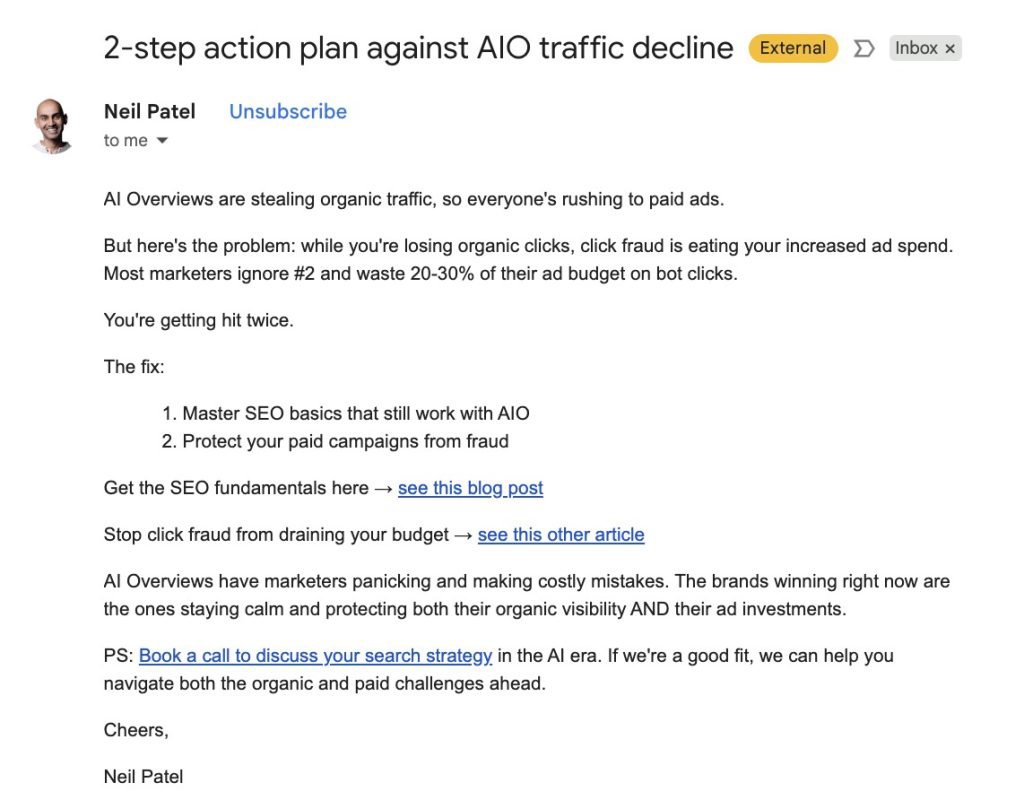
Task: Click the bold sender name in email header
Action: (x=150, y=111)
